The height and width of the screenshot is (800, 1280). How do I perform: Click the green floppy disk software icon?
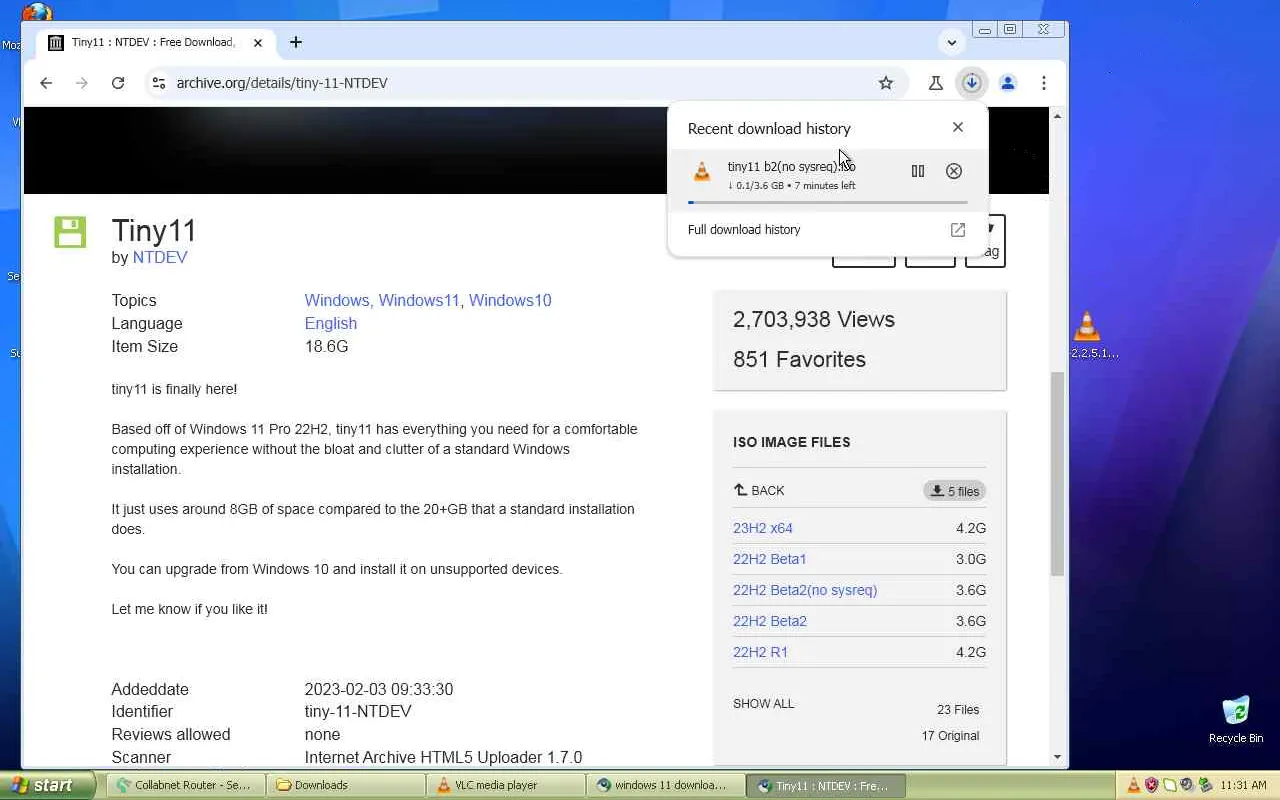point(70,232)
